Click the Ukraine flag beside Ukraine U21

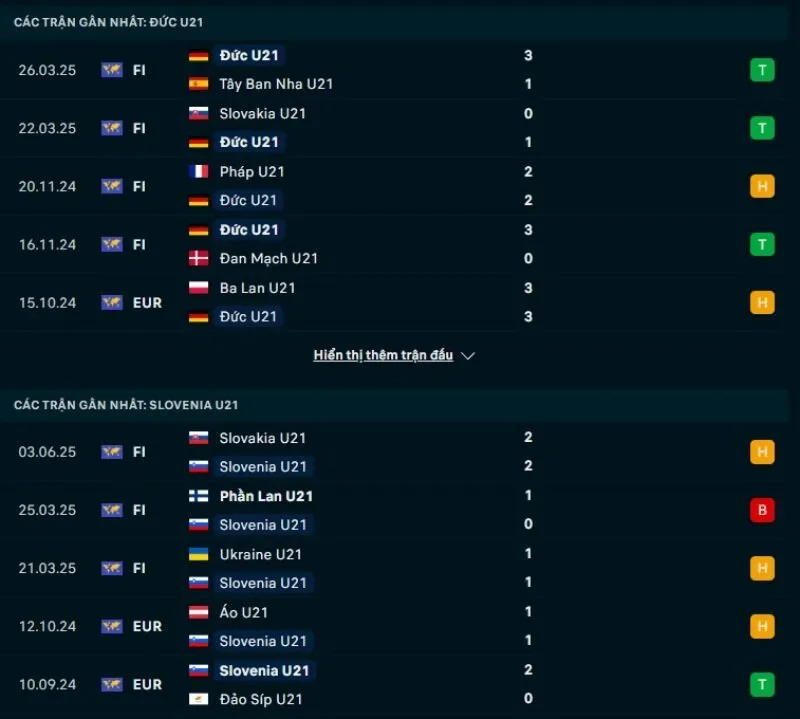(x=197, y=554)
